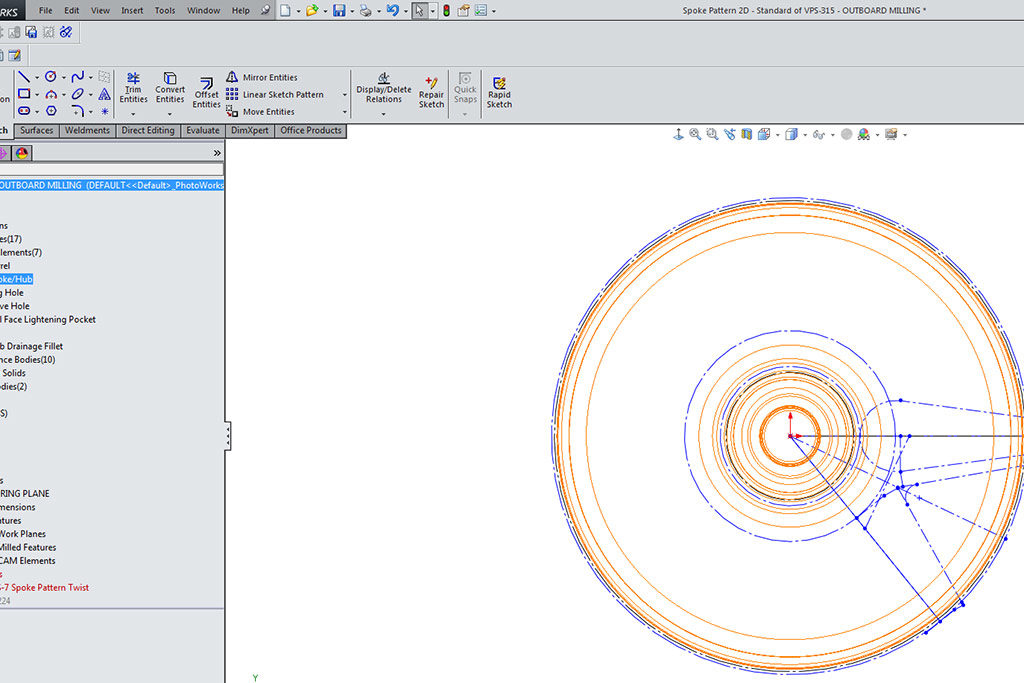Click the Move Entities button
The height and width of the screenshot is (683, 1024).
(x=261, y=112)
